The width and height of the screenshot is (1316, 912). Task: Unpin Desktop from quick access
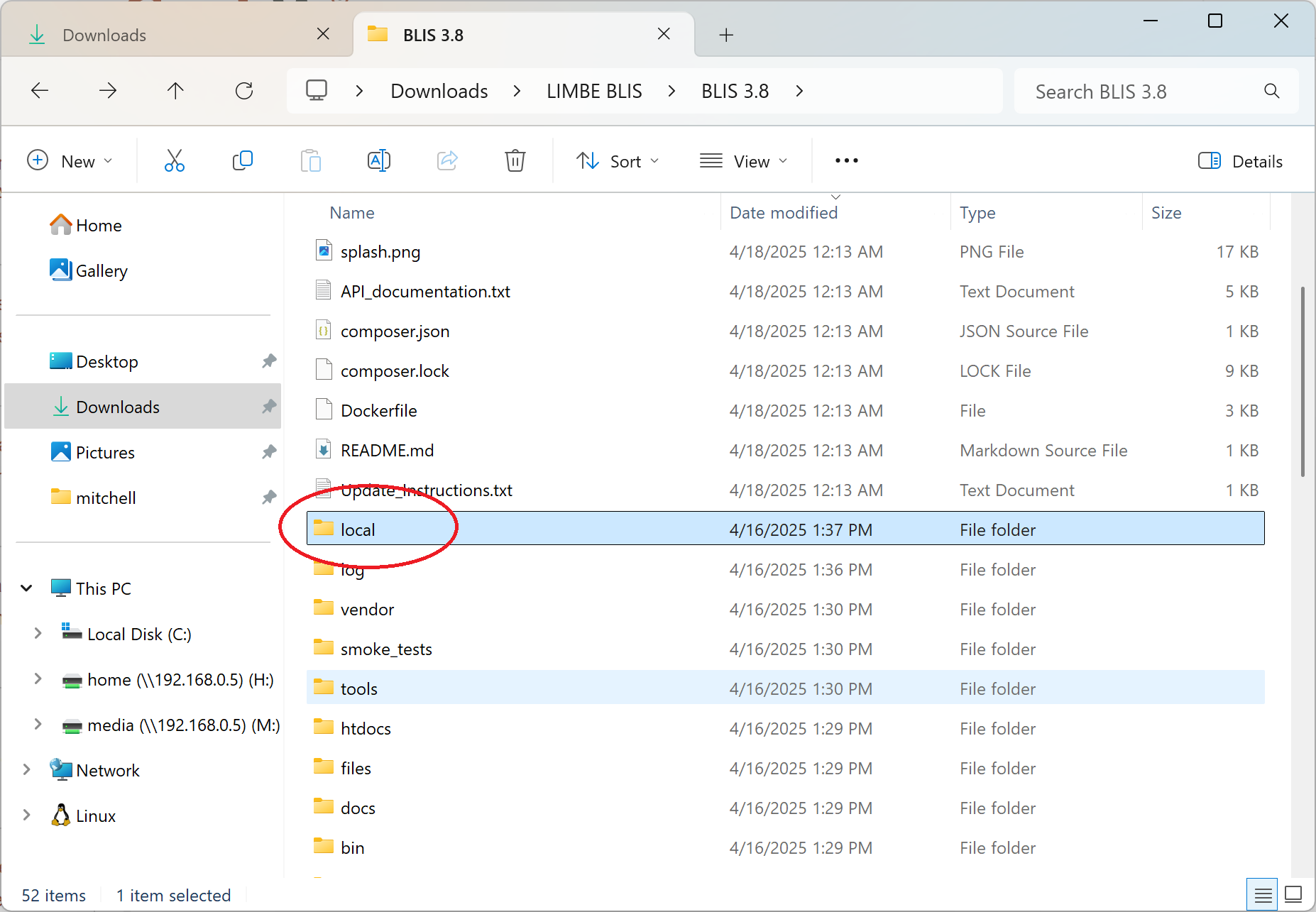269,361
